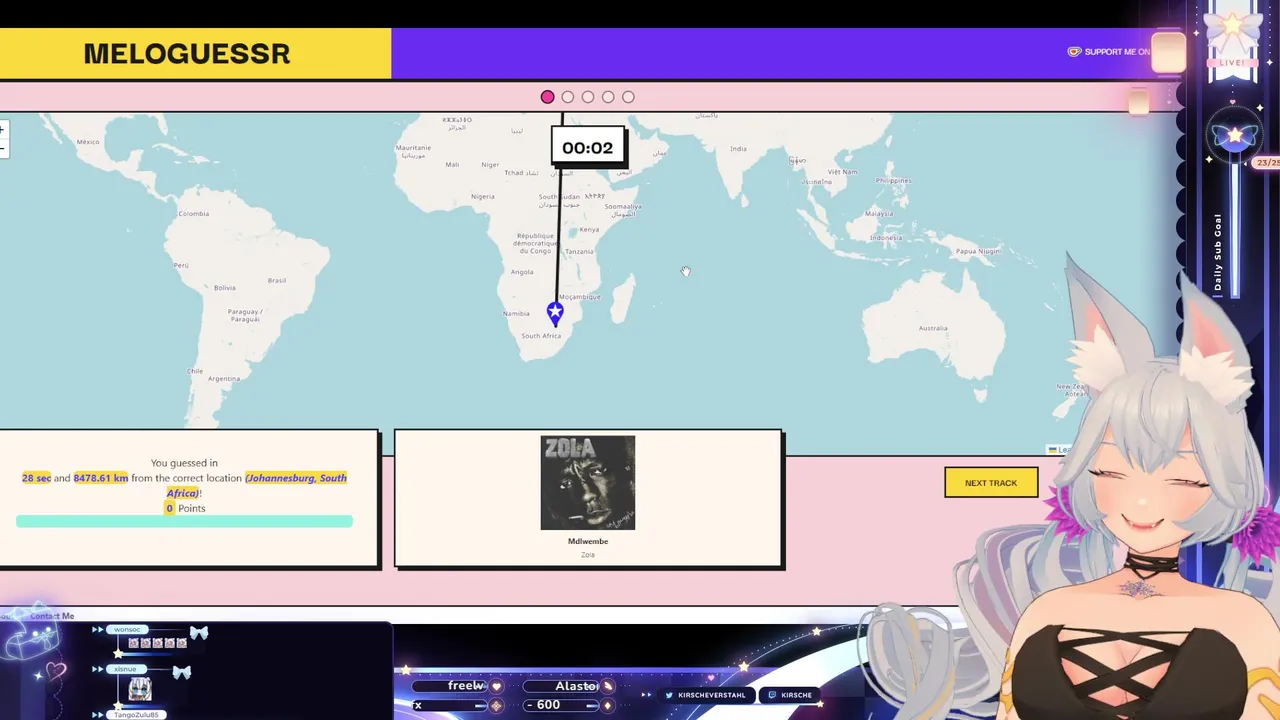Click the 'You guessed in' text
This screenshot has width=1280, height=720.
(184, 463)
